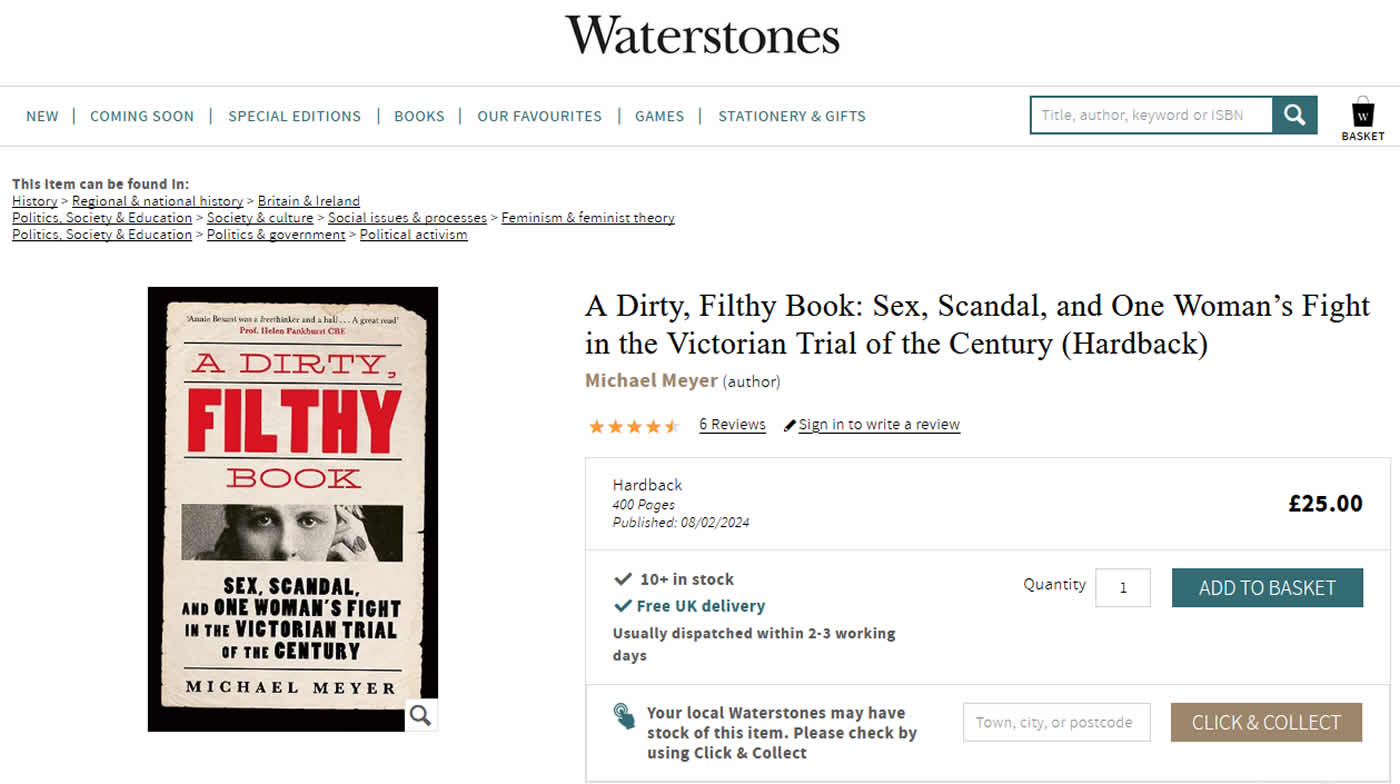The width and height of the screenshot is (1400, 784).
Task: Click the Click & Collect hand icon
Action: point(624,716)
